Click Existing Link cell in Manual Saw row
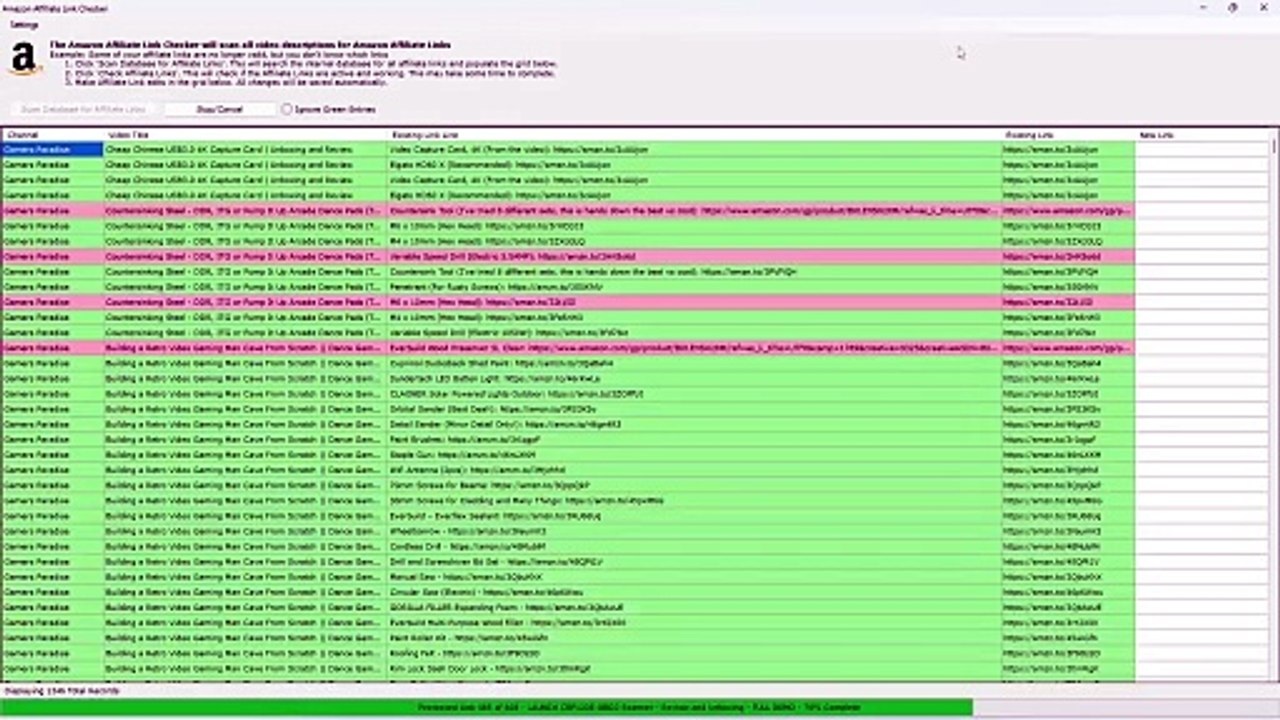1280x720 pixels. coord(1068,577)
